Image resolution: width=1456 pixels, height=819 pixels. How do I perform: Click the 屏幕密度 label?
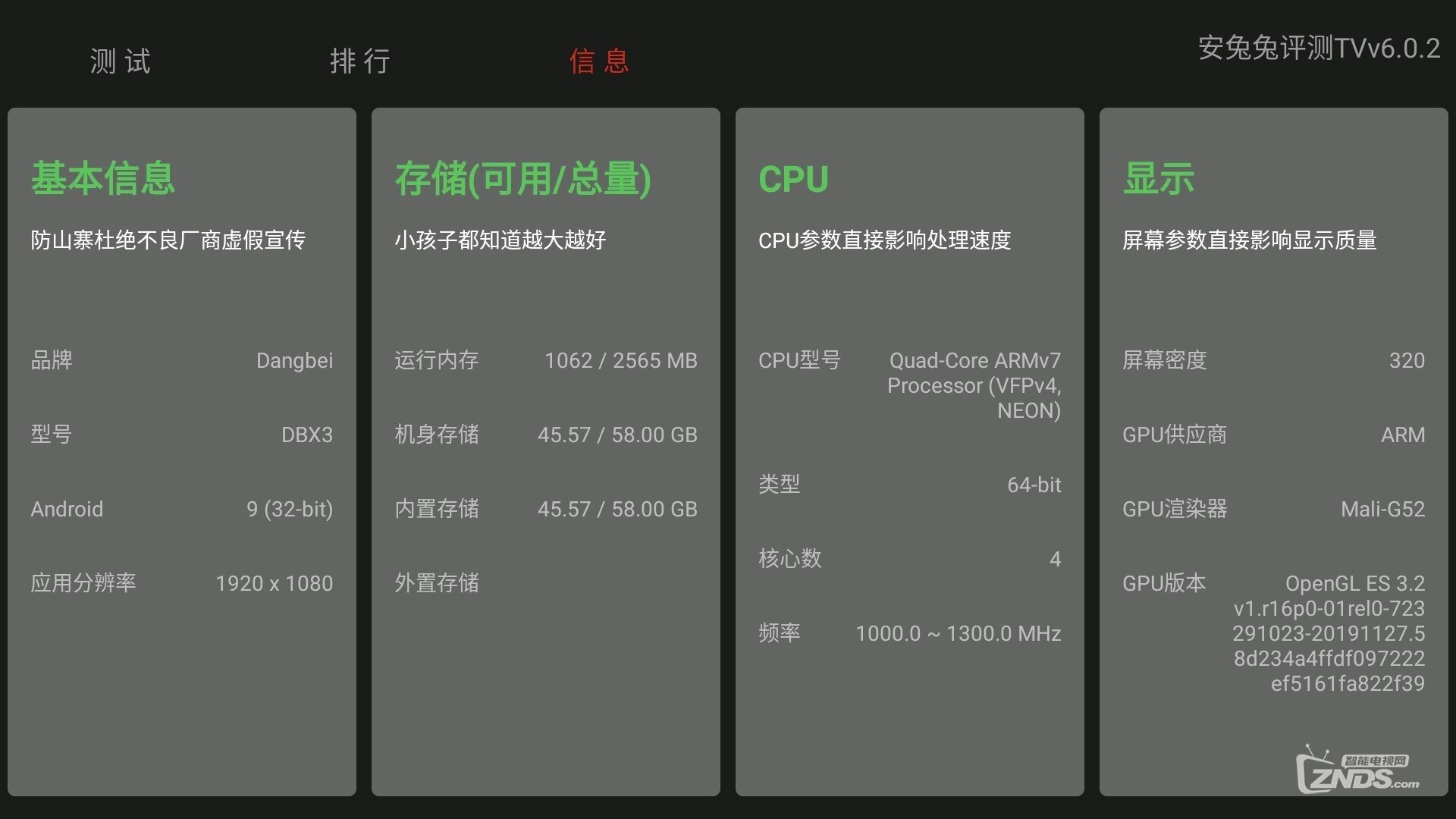click(1165, 360)
